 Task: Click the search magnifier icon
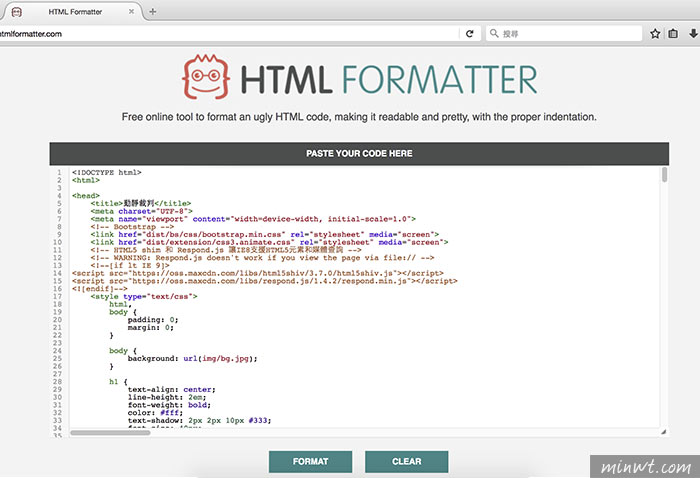click(494, 33)
